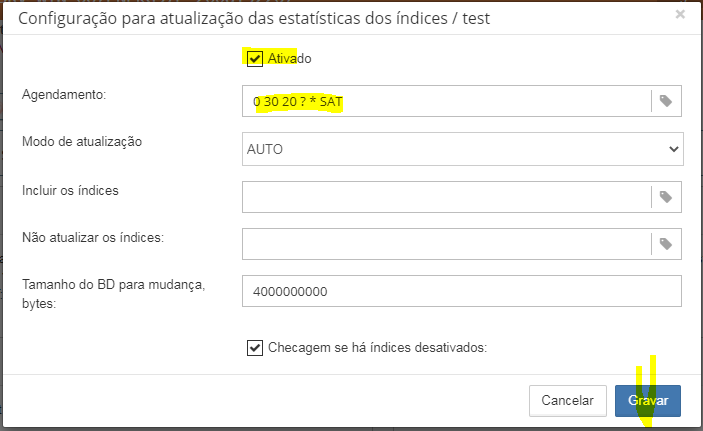Focus the Incluir os índices text field
Screen dimensions: 703x431
click(x=445, y=197)
